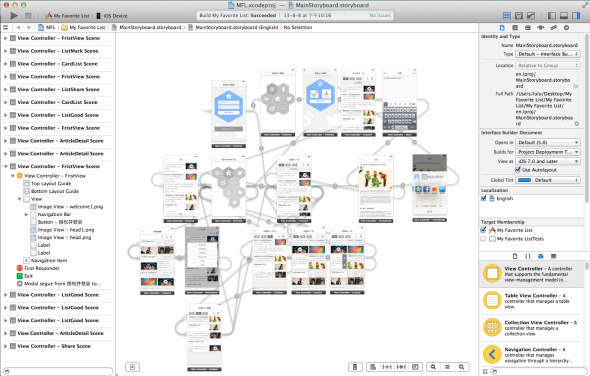Uncheck Use Autolayout checkbox
The image size is (590, 376).
pyautogui.click(x=518, y=170)
